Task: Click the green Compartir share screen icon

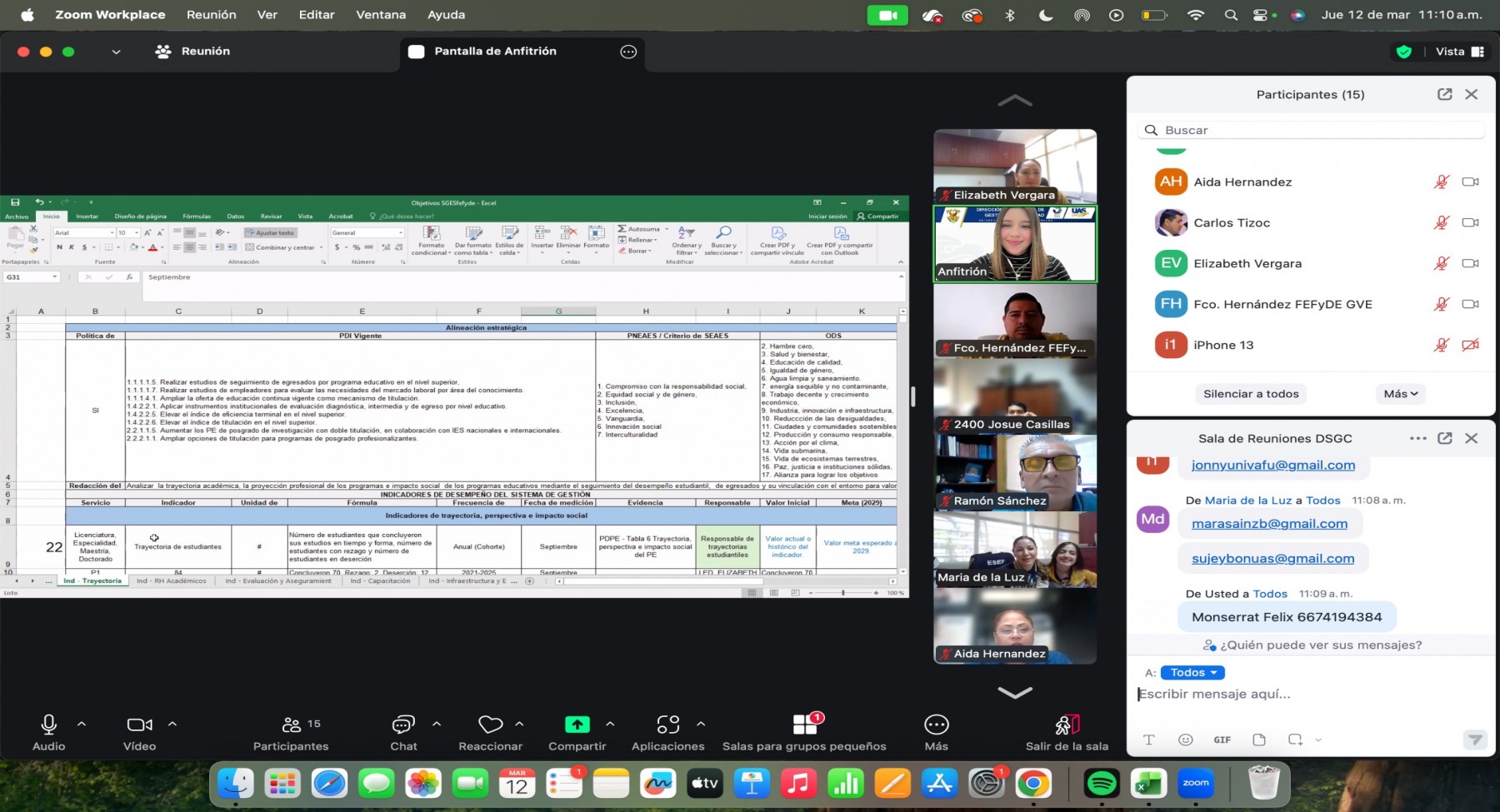Action: (x=577, y=725)
